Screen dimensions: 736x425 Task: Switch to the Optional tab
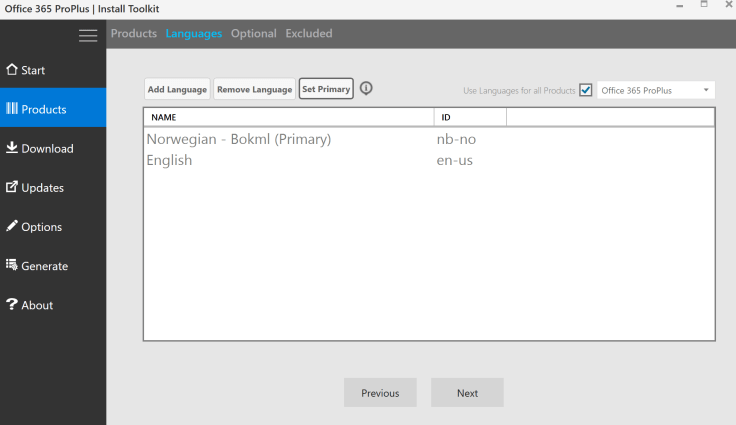[x=253, y=33]
